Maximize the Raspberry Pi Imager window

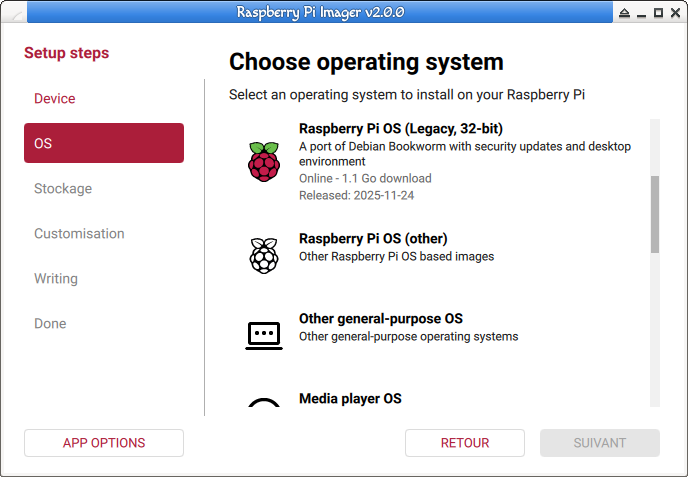coord(658,13)
